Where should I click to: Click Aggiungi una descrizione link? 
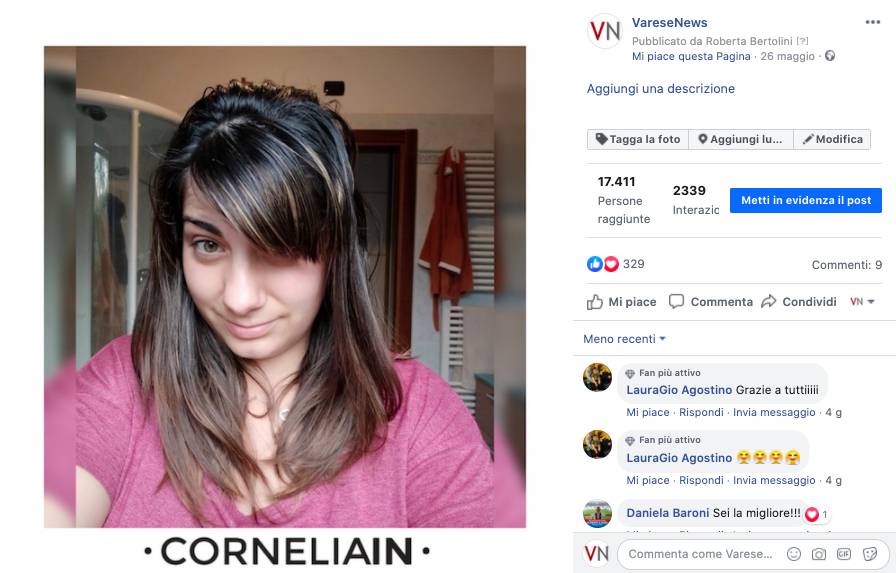(x=661, y=89)
